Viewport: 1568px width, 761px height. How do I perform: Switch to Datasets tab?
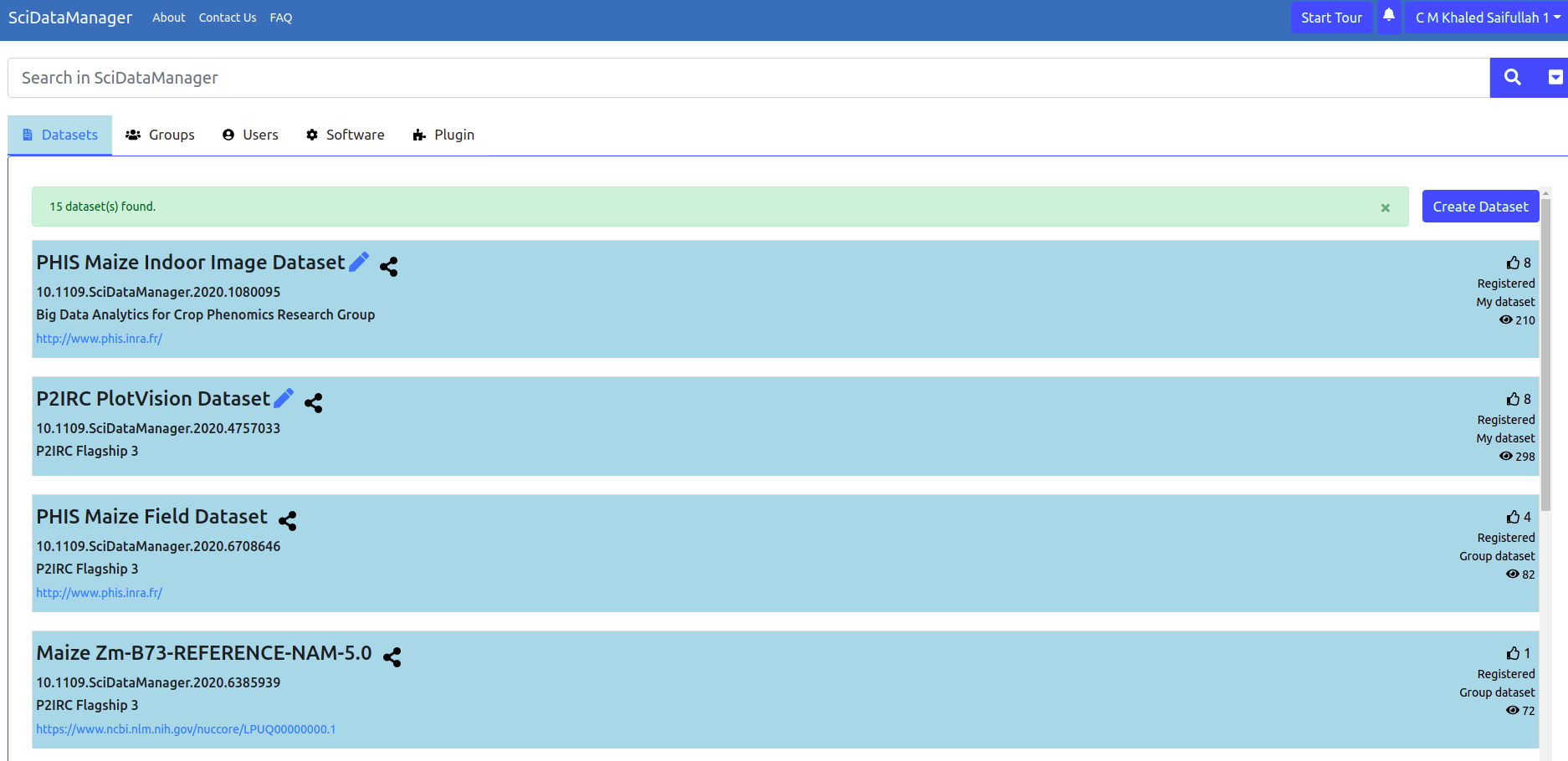[60, 135]
